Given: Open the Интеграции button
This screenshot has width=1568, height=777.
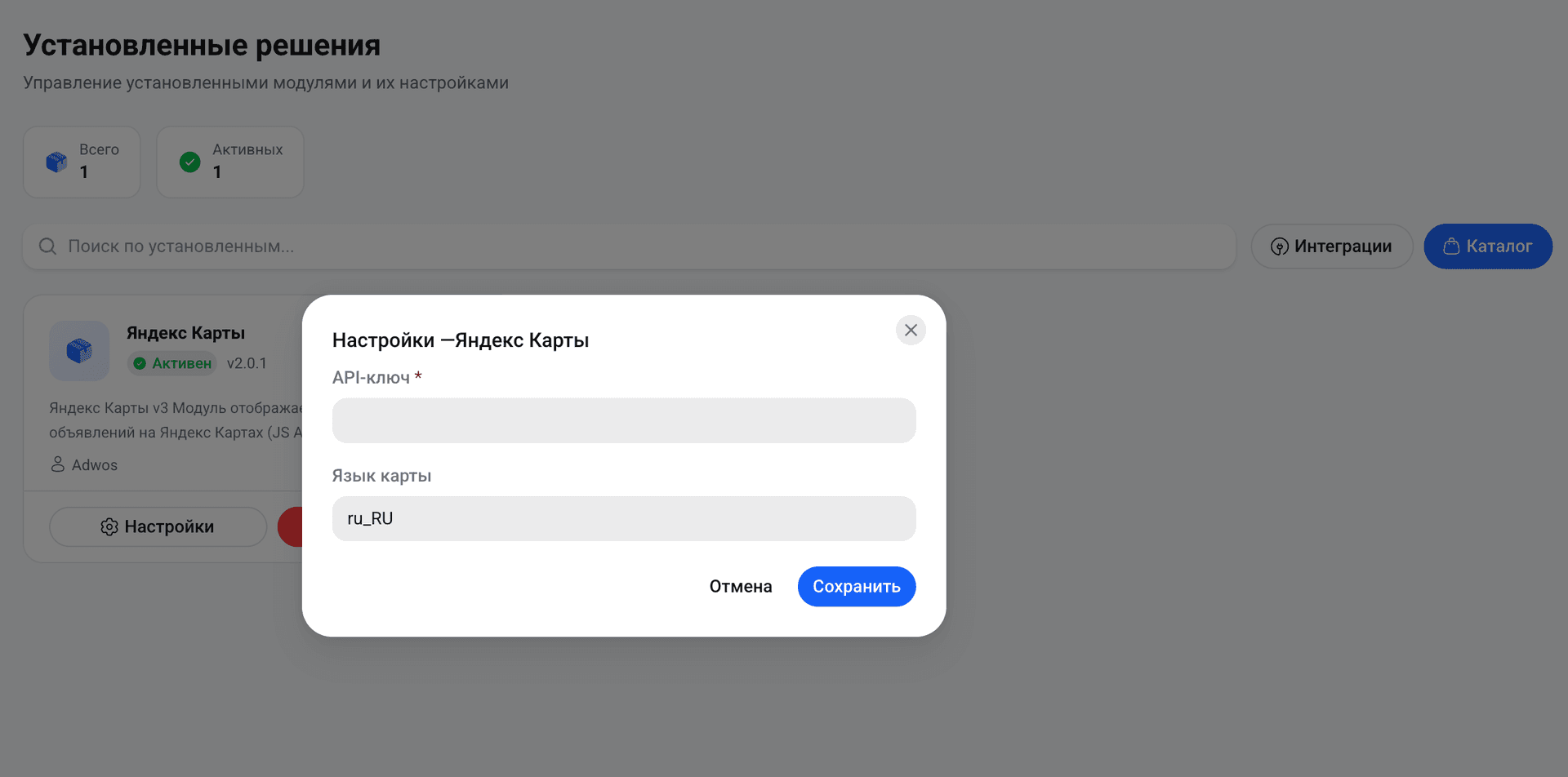Looking at the screenshot, I should (x=1332, y=246).
